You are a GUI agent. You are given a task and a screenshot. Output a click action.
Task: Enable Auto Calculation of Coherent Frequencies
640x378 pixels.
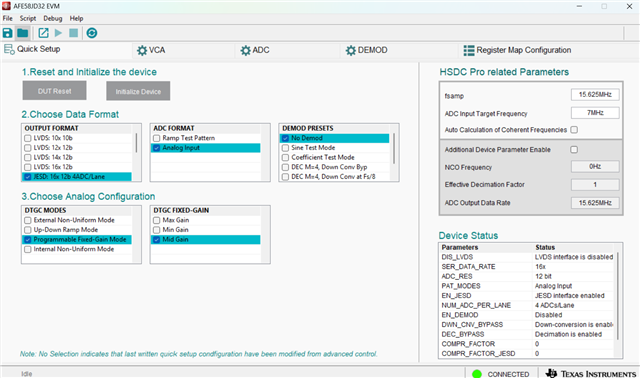(x=574, y=130)
